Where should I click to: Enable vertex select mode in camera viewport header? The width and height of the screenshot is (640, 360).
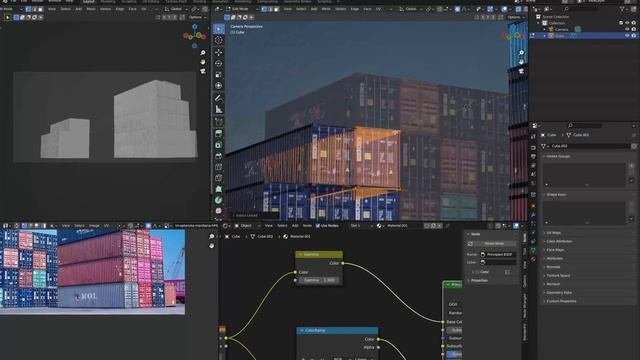click(x=264, y=9)
